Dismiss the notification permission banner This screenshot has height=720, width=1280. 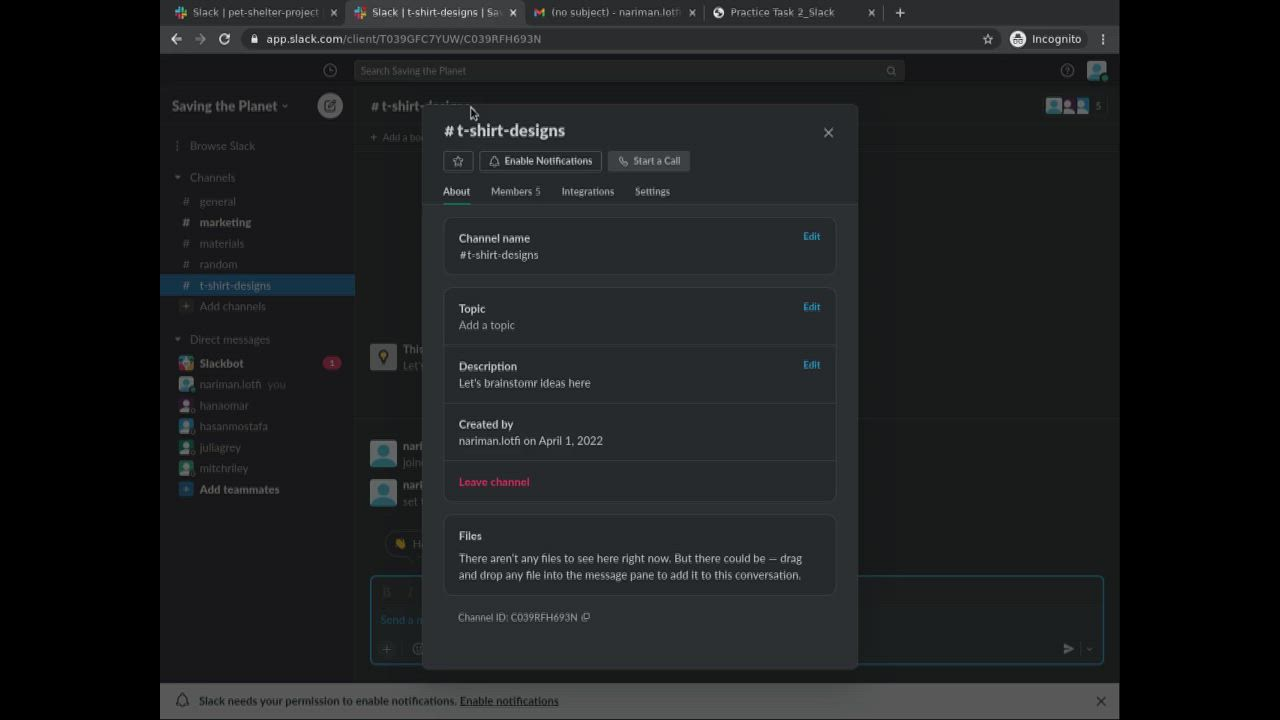[x=1101, y=701]
